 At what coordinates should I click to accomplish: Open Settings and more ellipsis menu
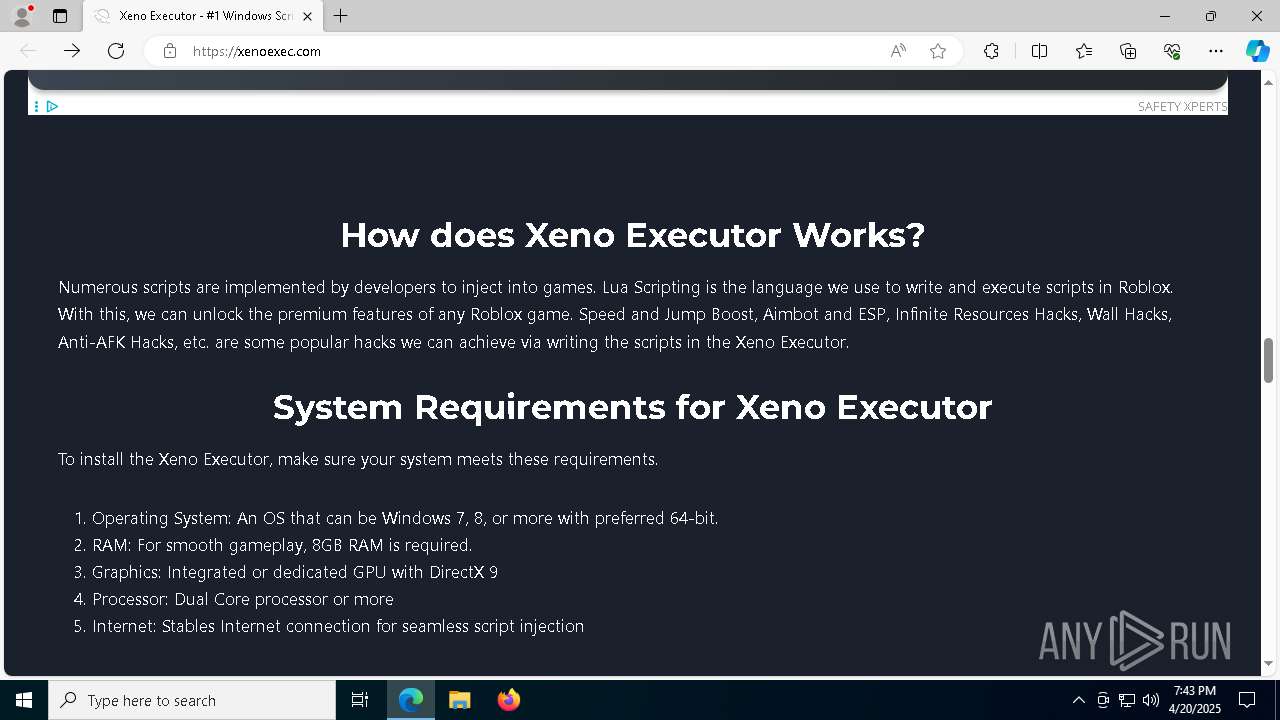[1216, 51]
